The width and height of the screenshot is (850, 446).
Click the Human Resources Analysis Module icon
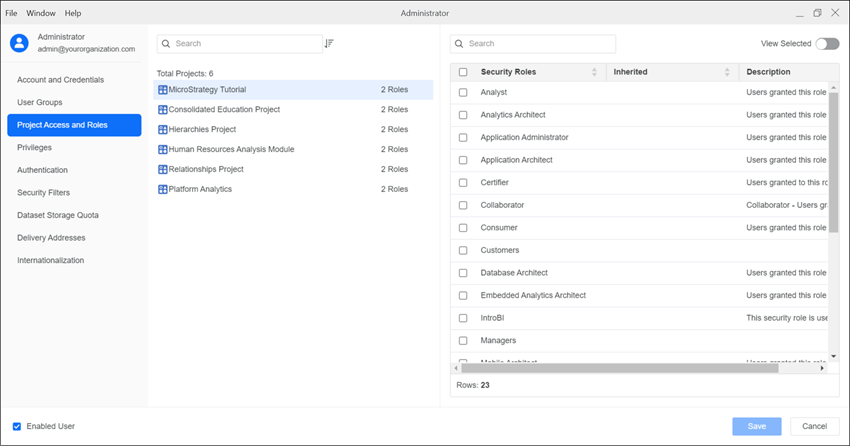[x=163, y=150]
